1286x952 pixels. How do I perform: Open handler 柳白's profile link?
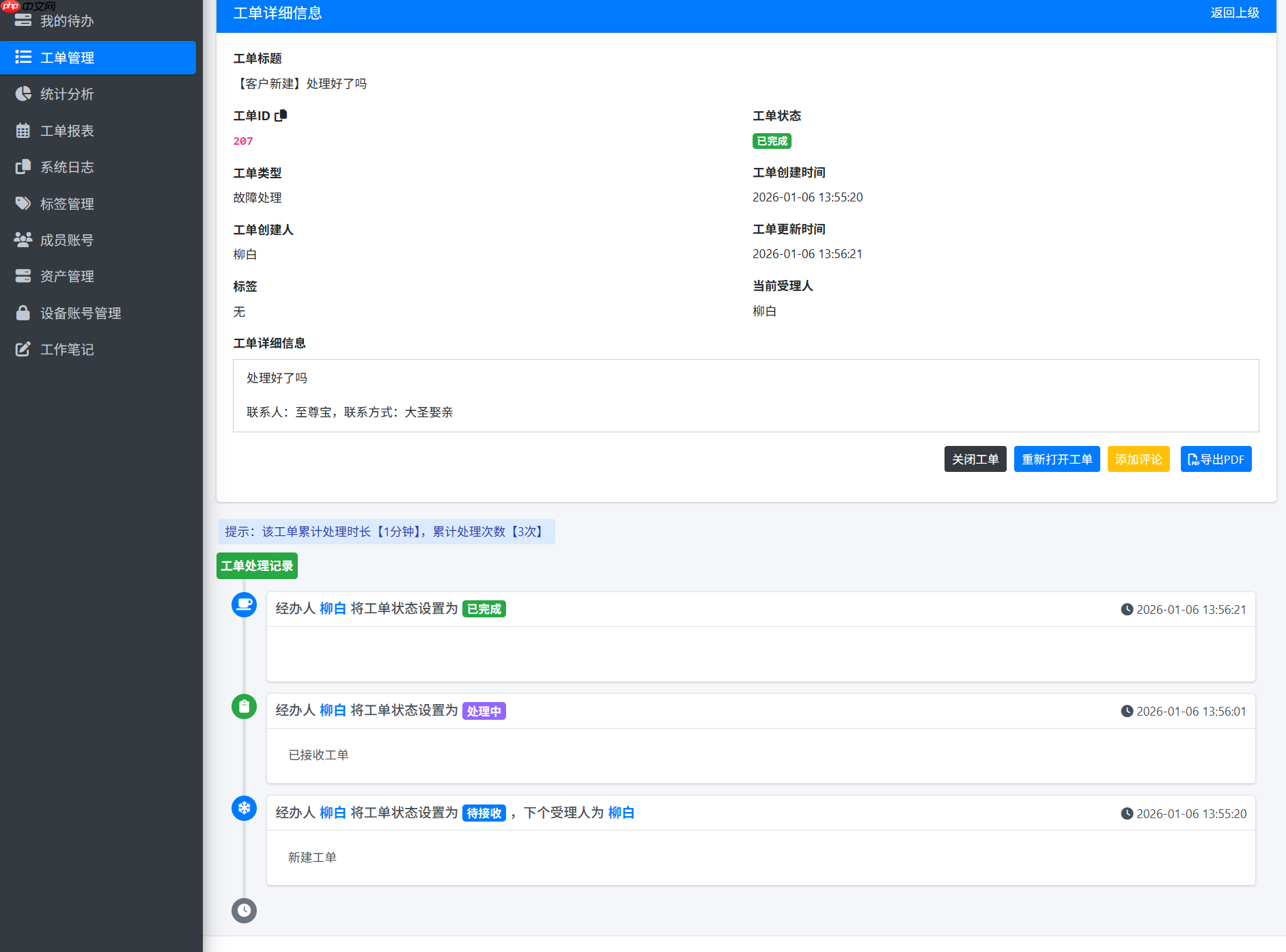point(333,608)
